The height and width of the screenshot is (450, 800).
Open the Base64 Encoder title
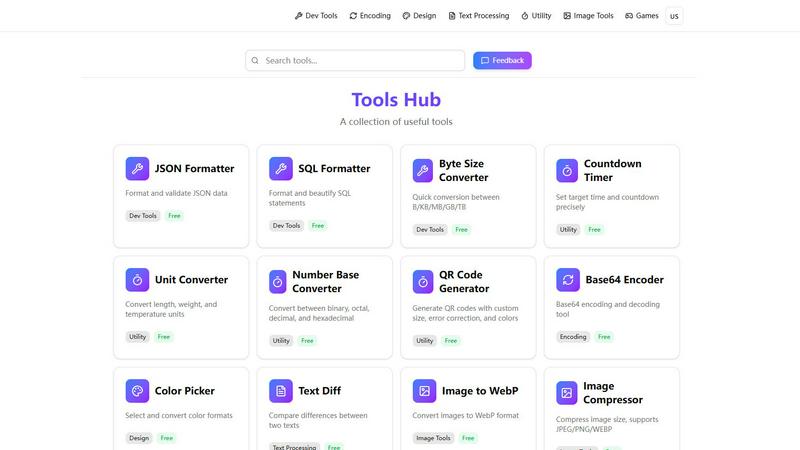[624, 280]
